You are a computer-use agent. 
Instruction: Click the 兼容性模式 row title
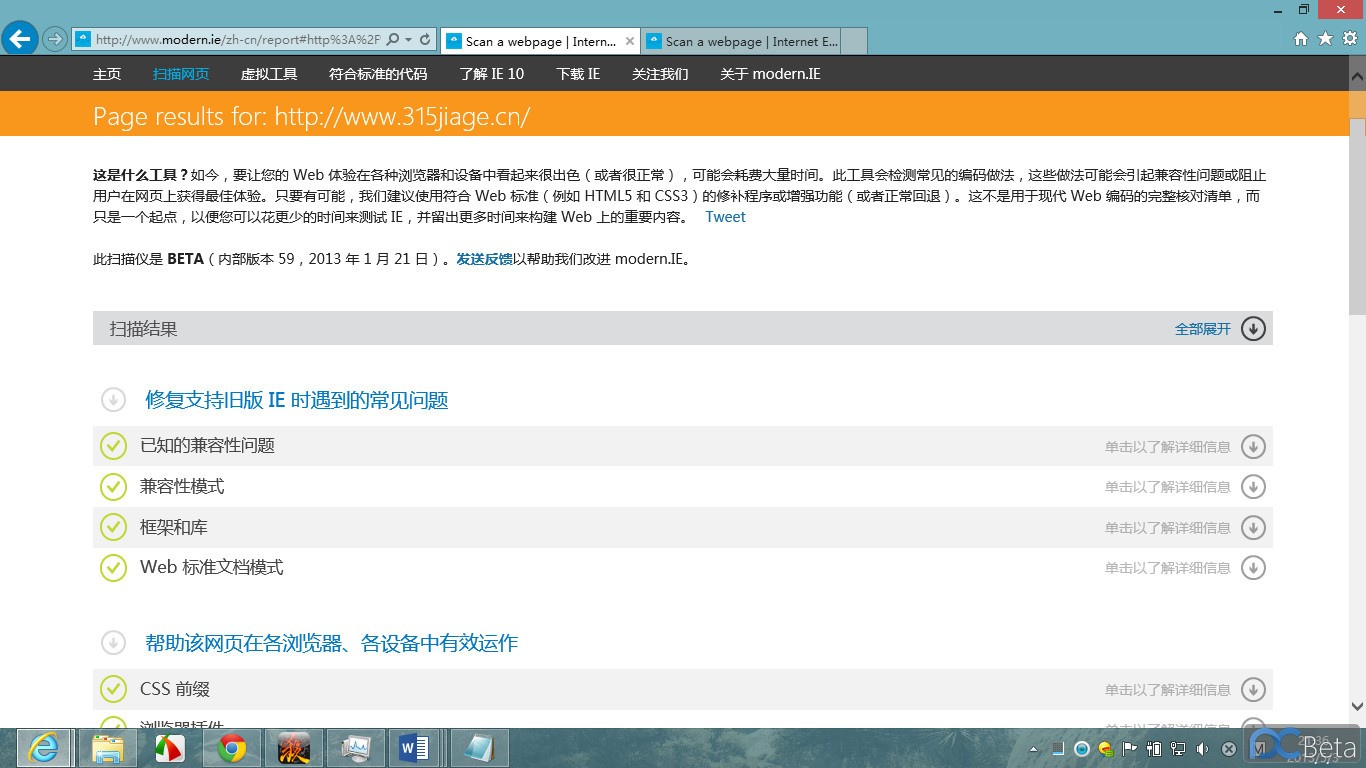tap(182, 487)
